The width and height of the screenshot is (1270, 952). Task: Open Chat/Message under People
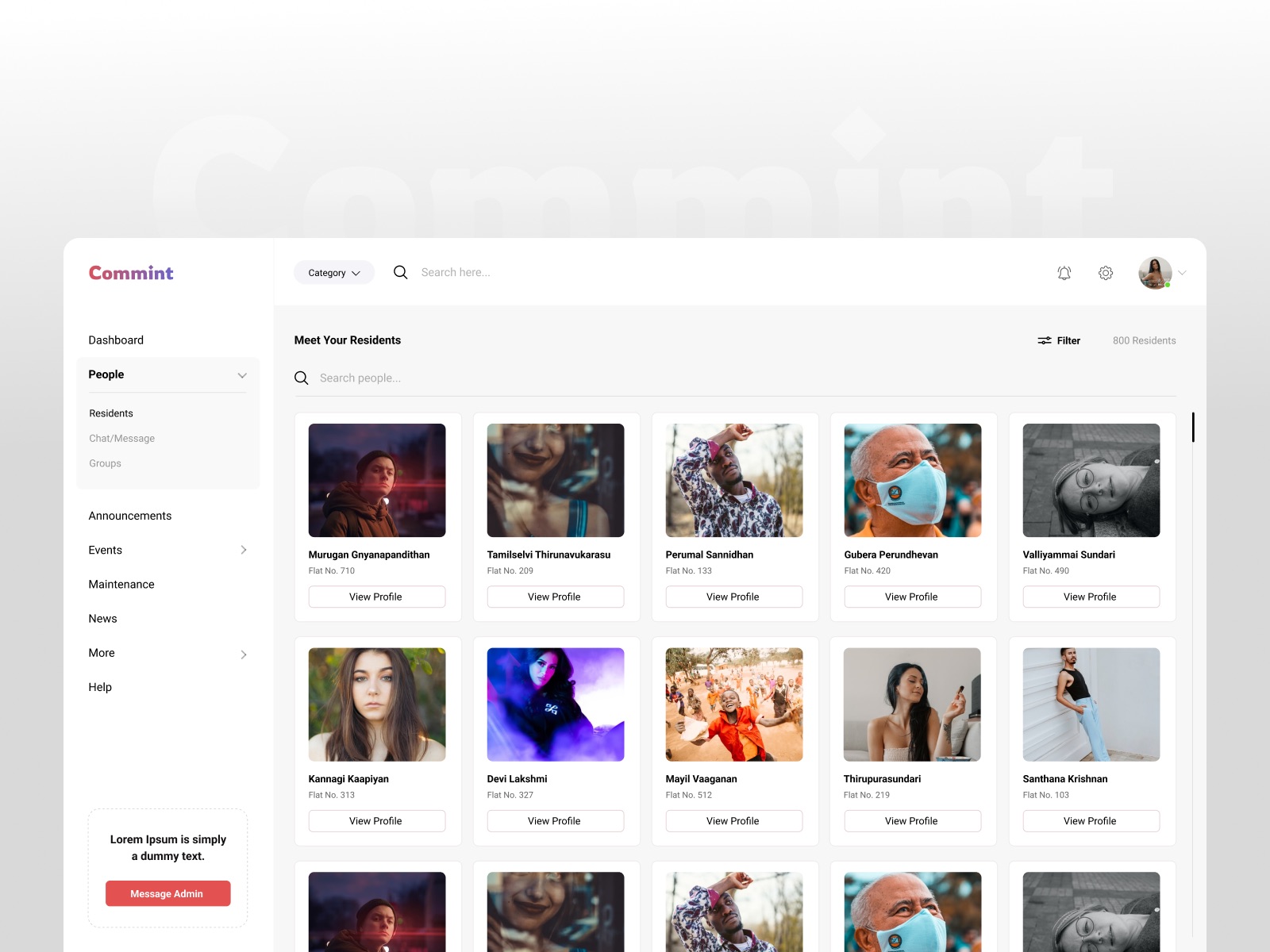(x=122, y=439)
